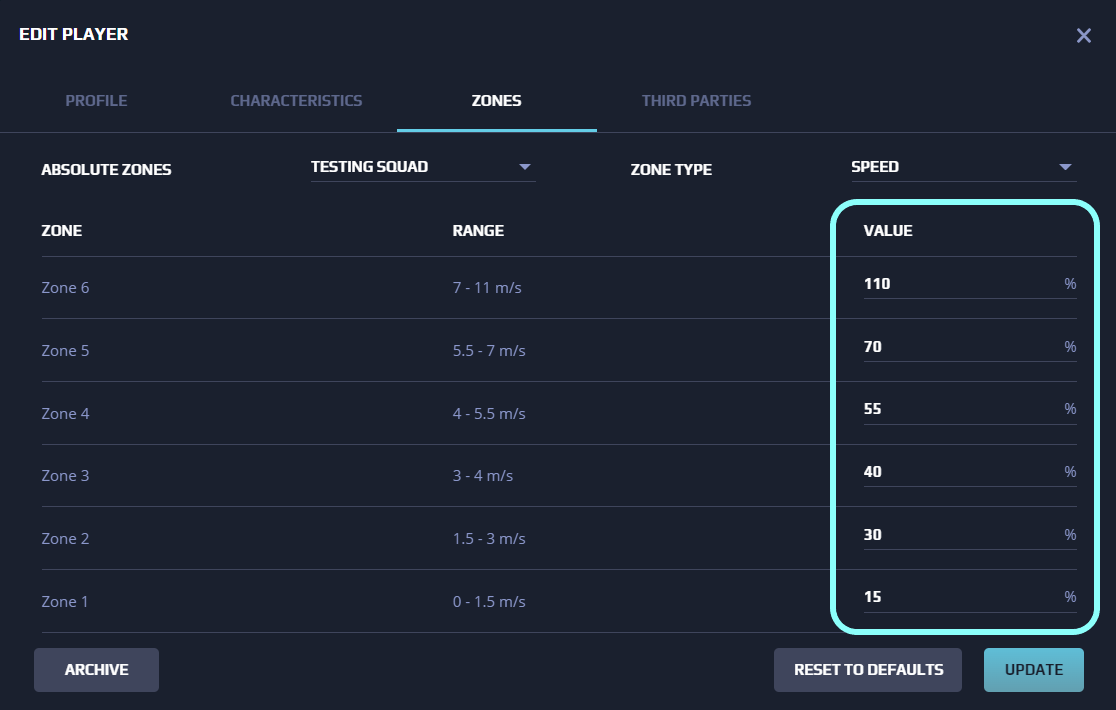The height and width of the screenshot is (710, 1116).
Task: Click the Absolute Zones label
Action: pos(106,170)
